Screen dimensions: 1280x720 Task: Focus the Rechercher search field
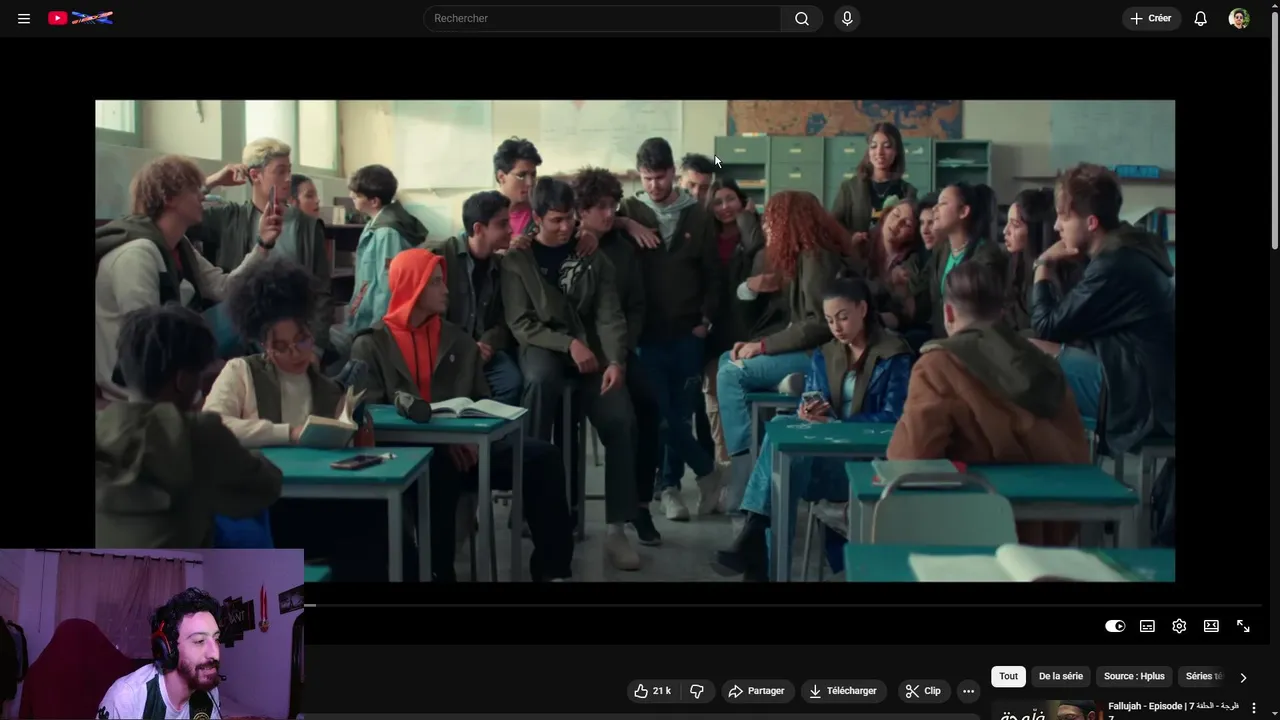[x=603, y=18]
